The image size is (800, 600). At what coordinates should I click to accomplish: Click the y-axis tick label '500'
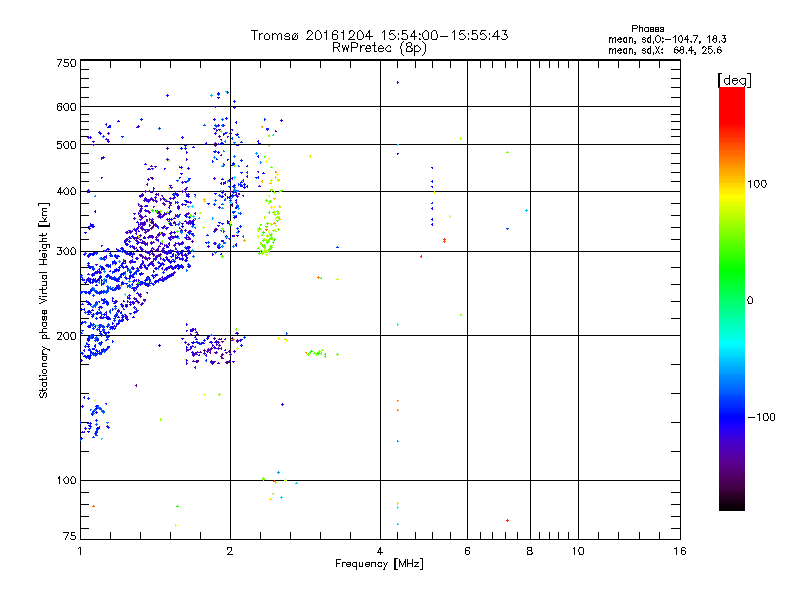coord(66,145)
